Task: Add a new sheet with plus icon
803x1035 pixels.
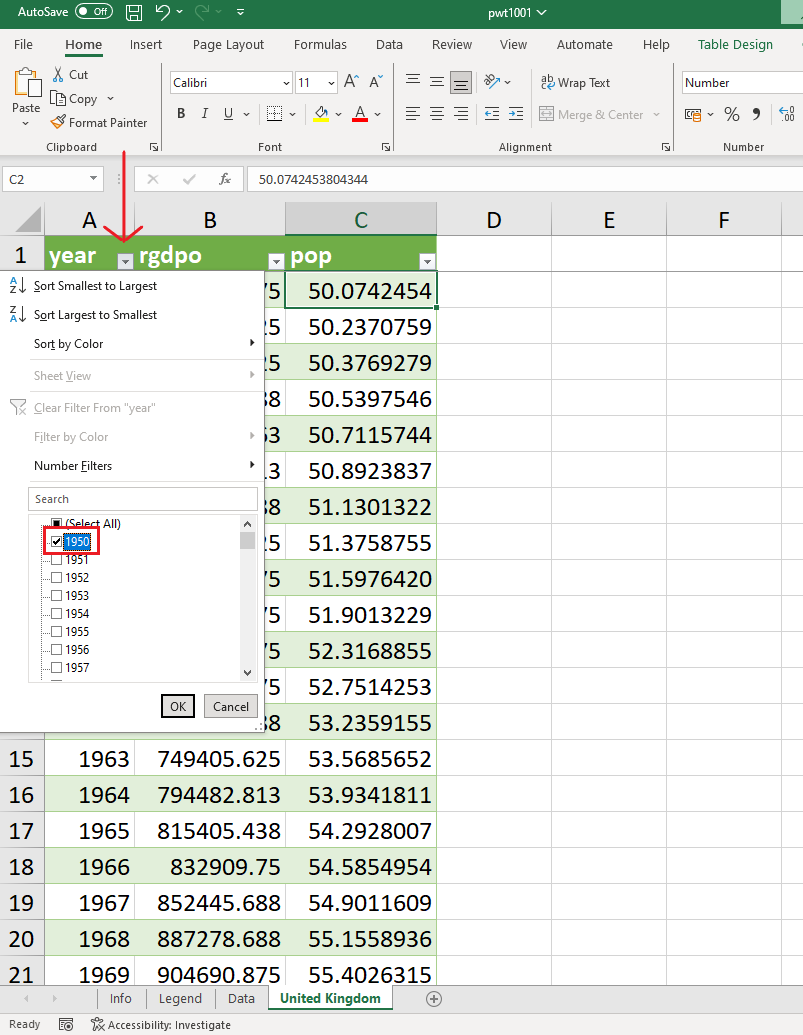Action: [433, 998]
